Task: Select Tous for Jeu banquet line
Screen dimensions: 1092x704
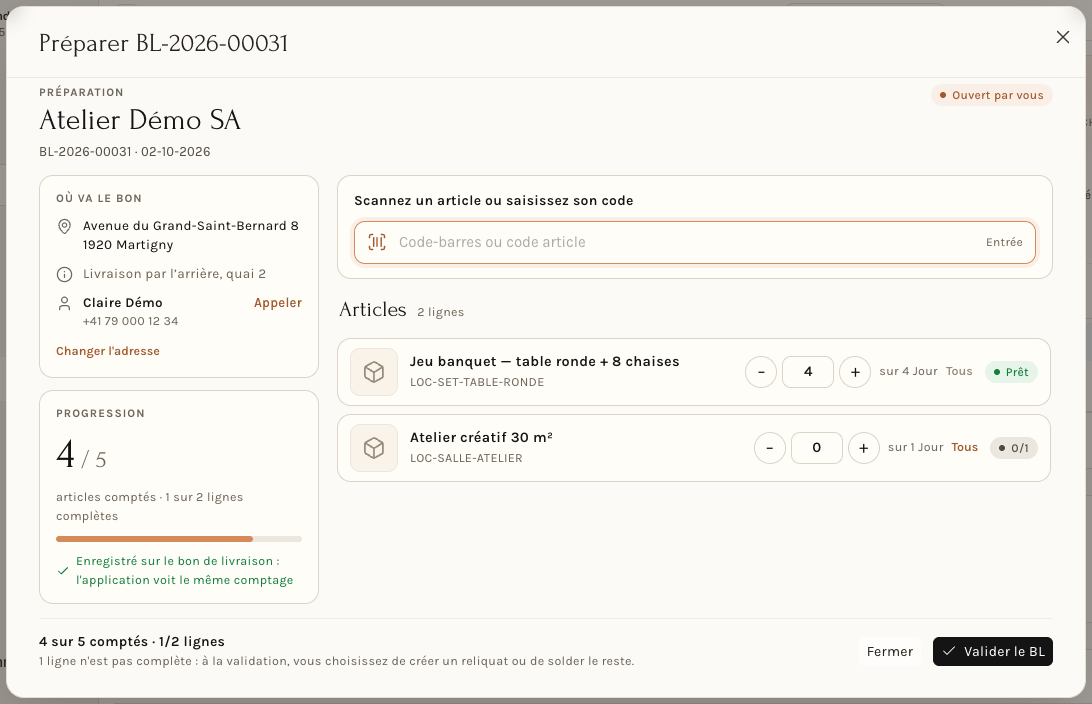Action: 959,371
